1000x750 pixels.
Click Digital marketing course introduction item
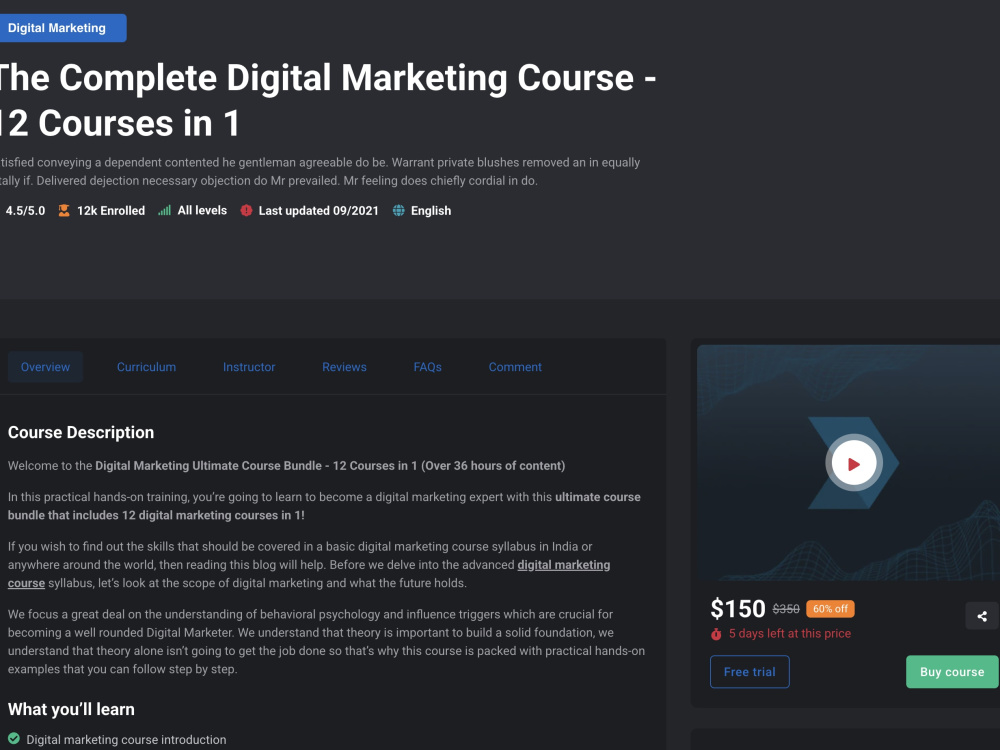click(126, 739)
